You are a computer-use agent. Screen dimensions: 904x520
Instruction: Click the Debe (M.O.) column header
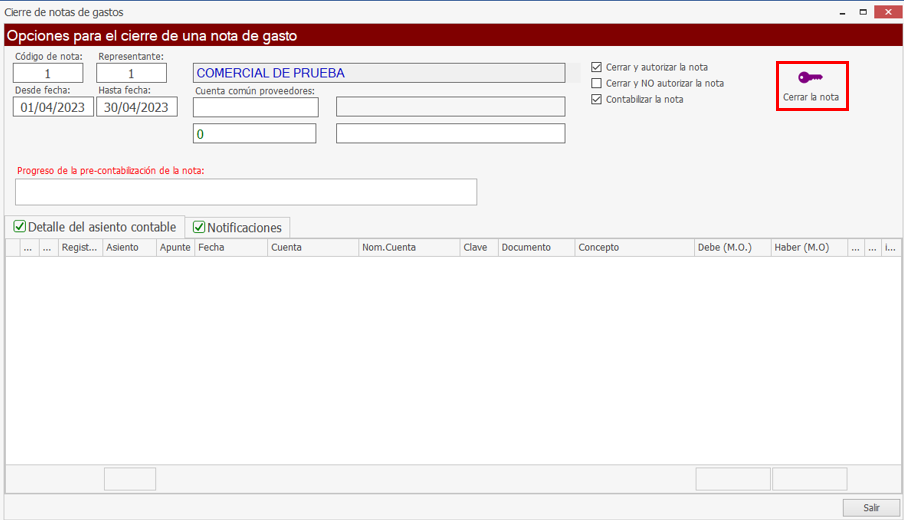(731, 248)
